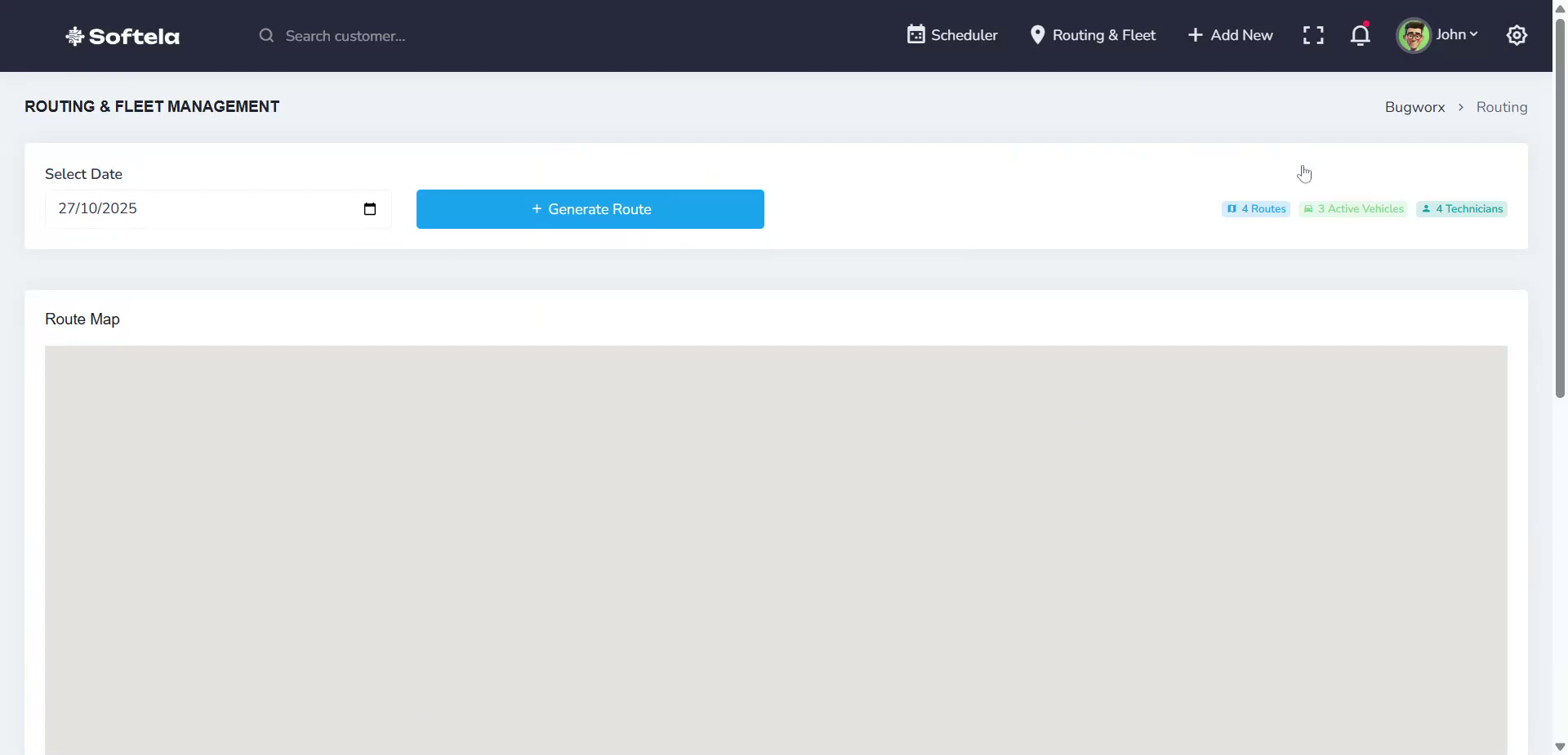Image resolution: width=1568 pixels, height=755 pixels.
Task: Open the date calendar picker
Action: [x=370, y=208]
